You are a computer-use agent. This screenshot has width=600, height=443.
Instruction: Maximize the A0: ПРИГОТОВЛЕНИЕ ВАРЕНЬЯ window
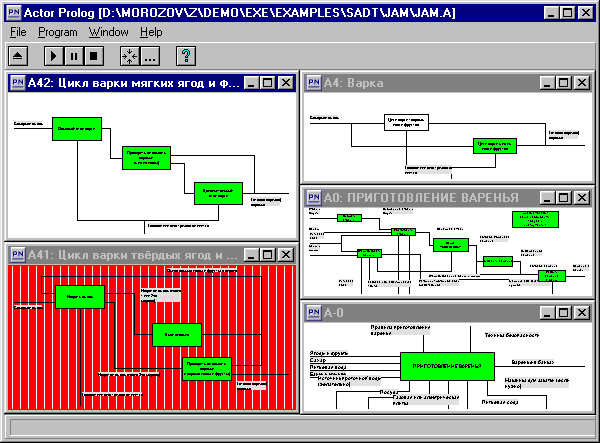coord(563,198)
